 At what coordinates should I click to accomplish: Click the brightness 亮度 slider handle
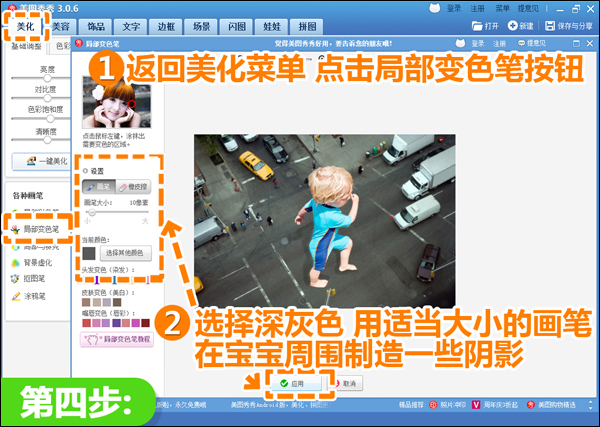(47, 78)
